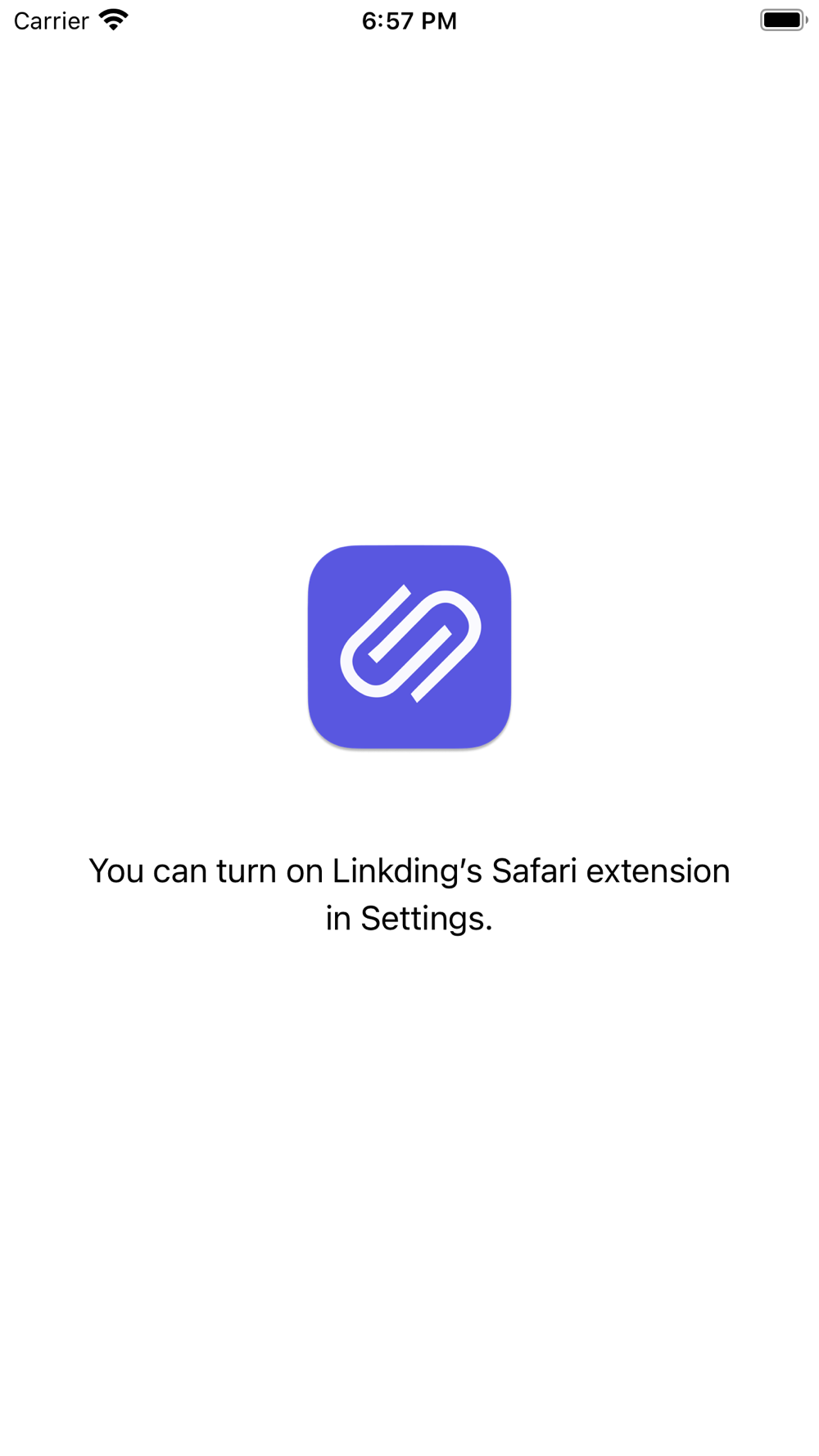Tap the lower loop of the paperclip
The width and height of the screenshot is (819, 1456).
(x=366, y=670)
